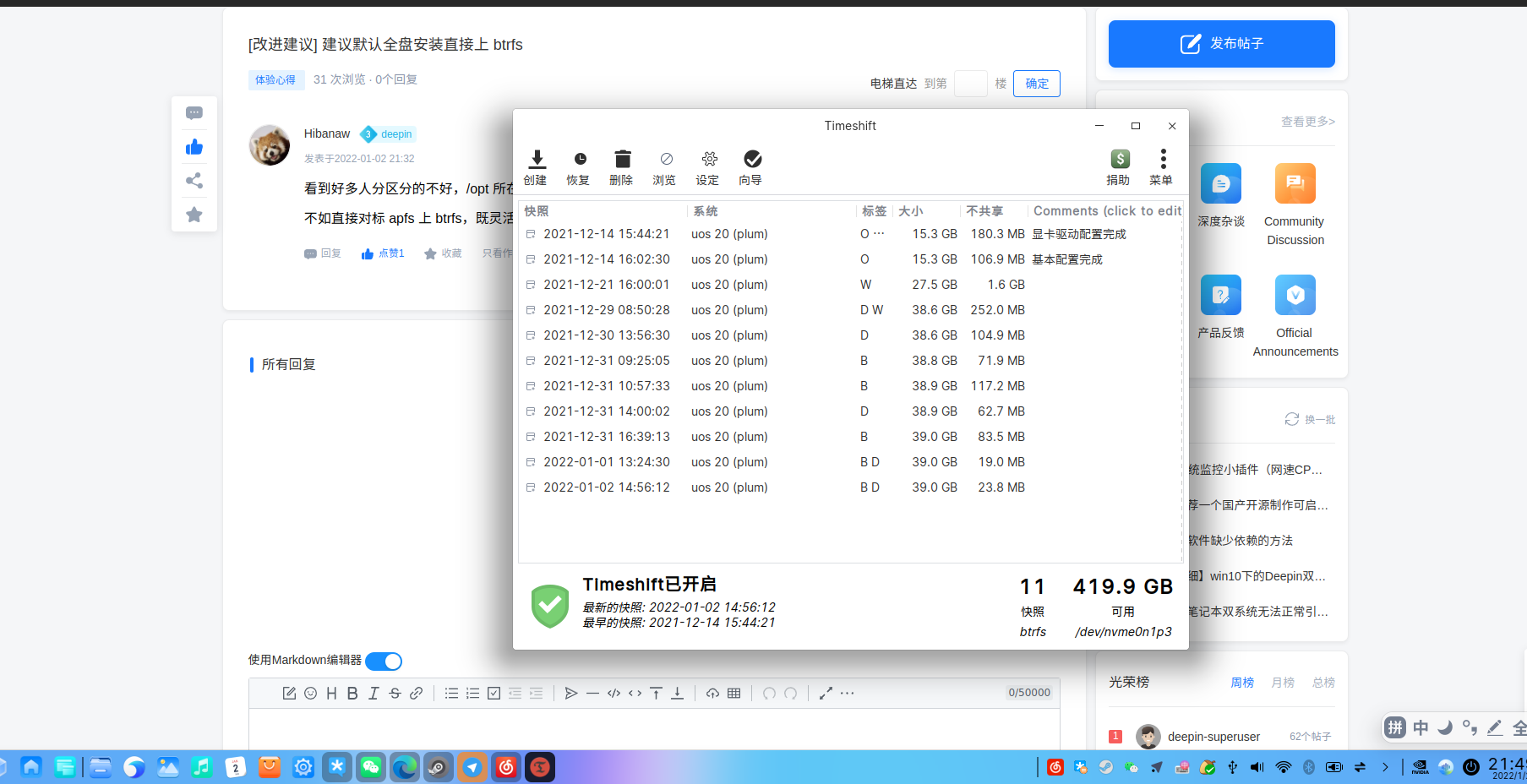This screenshot has height=784, width=1527.
Task: Insert emoji in the reply editor
Action: tap(310, 694)
